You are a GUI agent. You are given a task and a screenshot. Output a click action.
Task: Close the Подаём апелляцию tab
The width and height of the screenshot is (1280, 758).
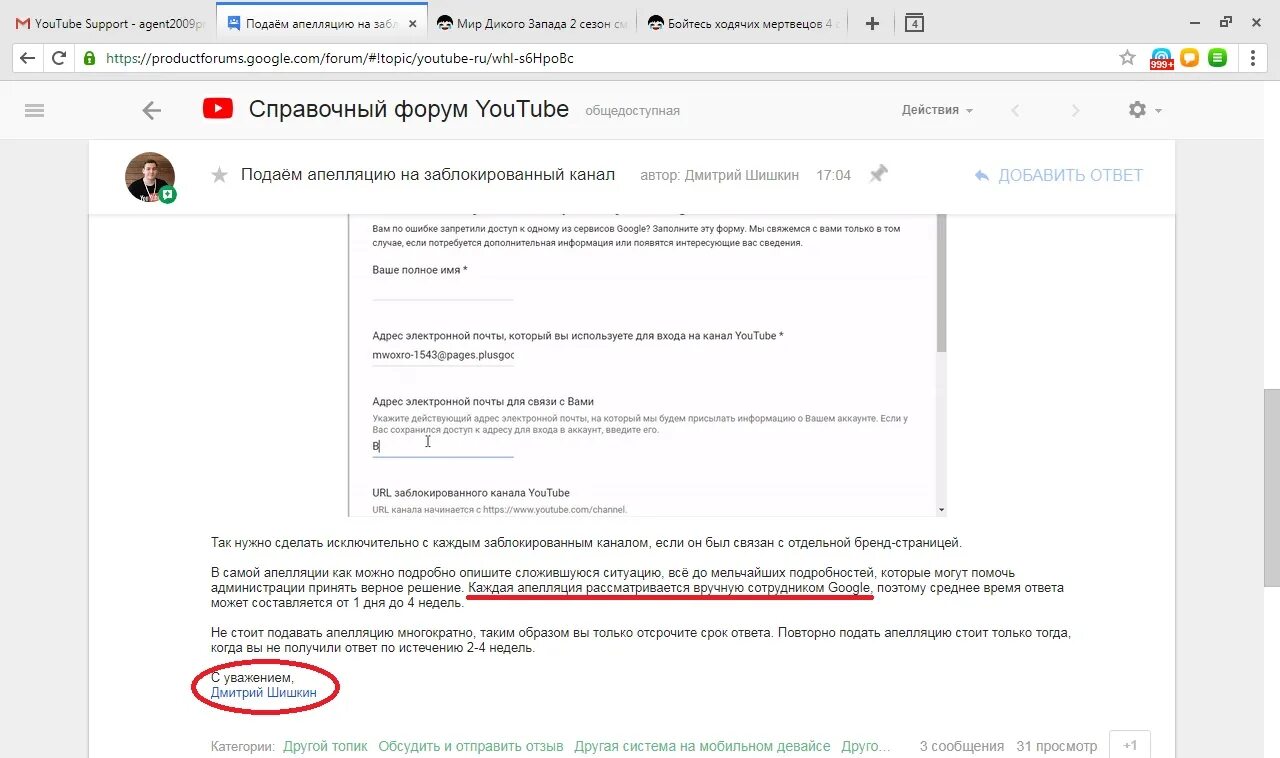(413, 23)
